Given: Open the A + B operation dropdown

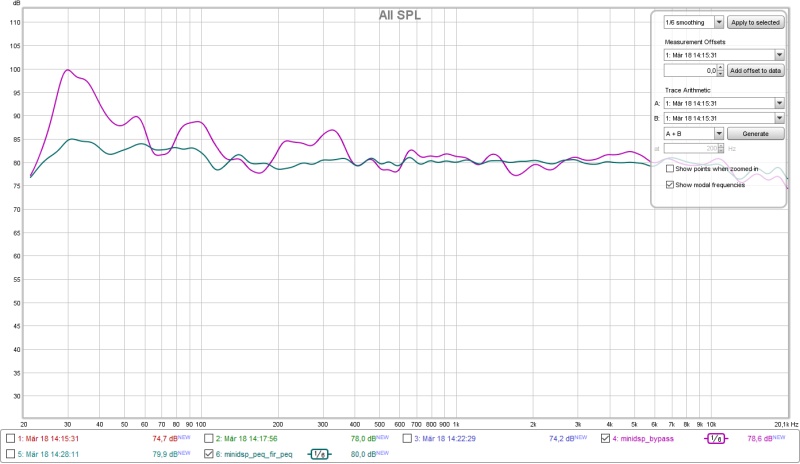Looking at the screenshot, I should point(718,133).
